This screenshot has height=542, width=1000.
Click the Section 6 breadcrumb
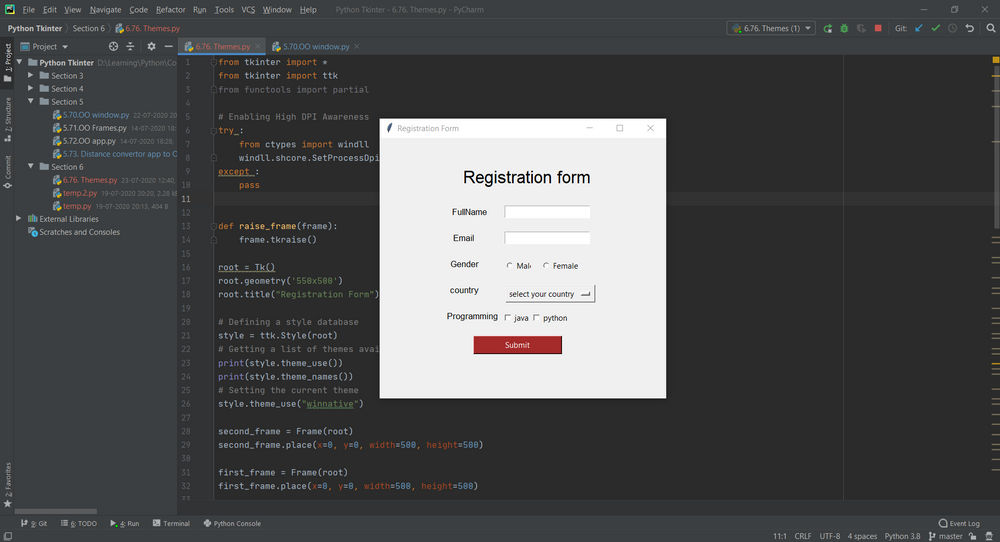point(89,28)
